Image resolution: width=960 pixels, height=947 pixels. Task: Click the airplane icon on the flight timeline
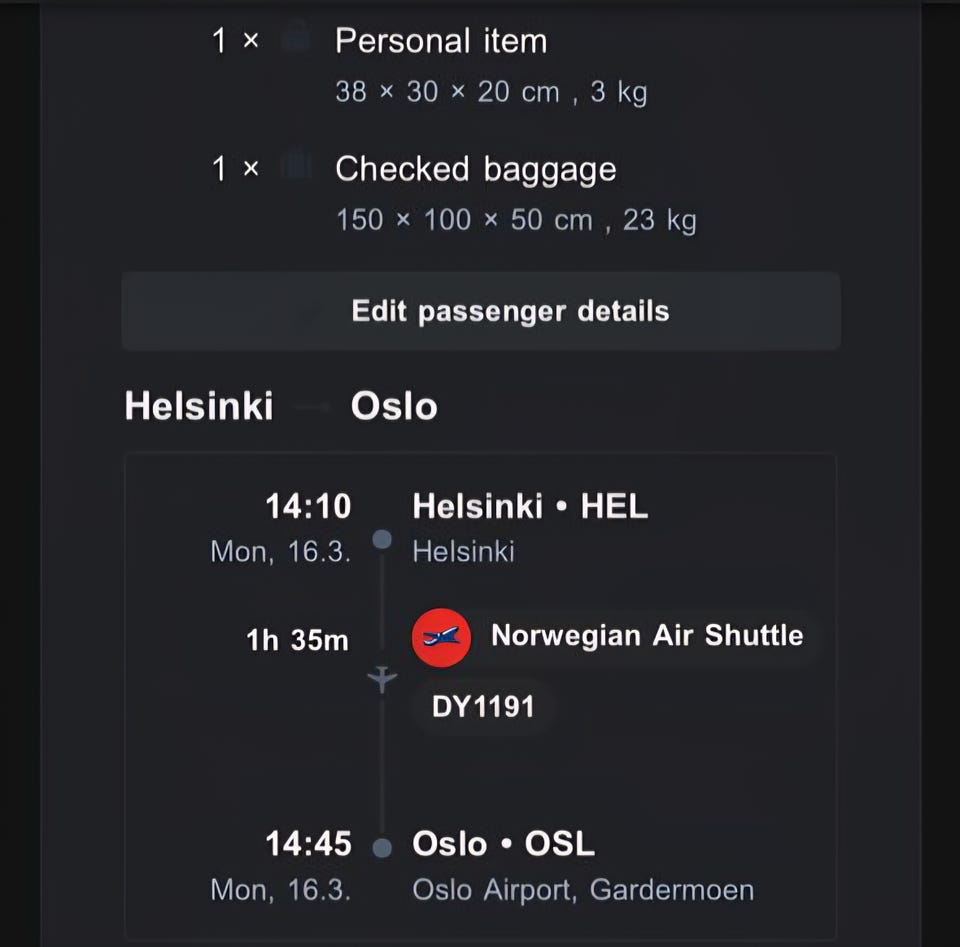(x=382, y=680)
